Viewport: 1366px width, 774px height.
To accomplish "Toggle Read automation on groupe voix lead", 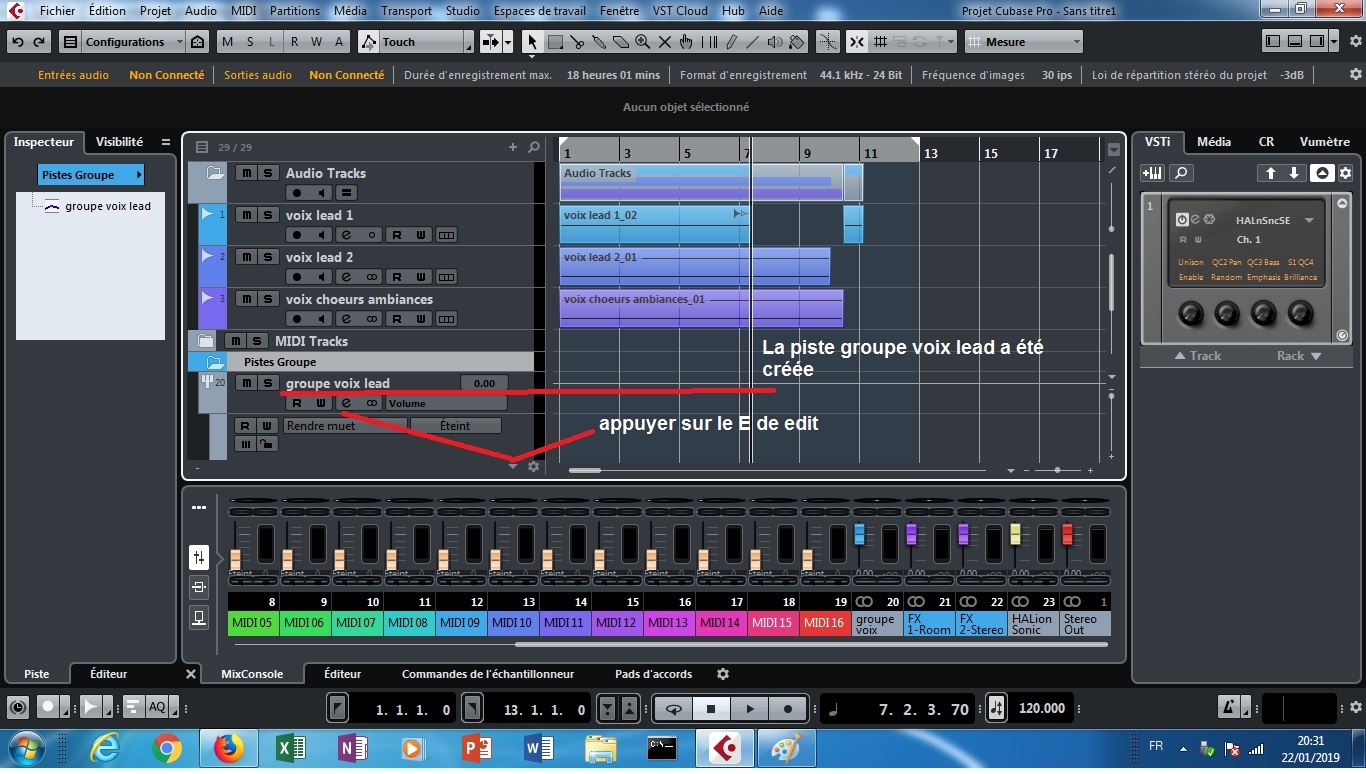I will click(297, 403).
